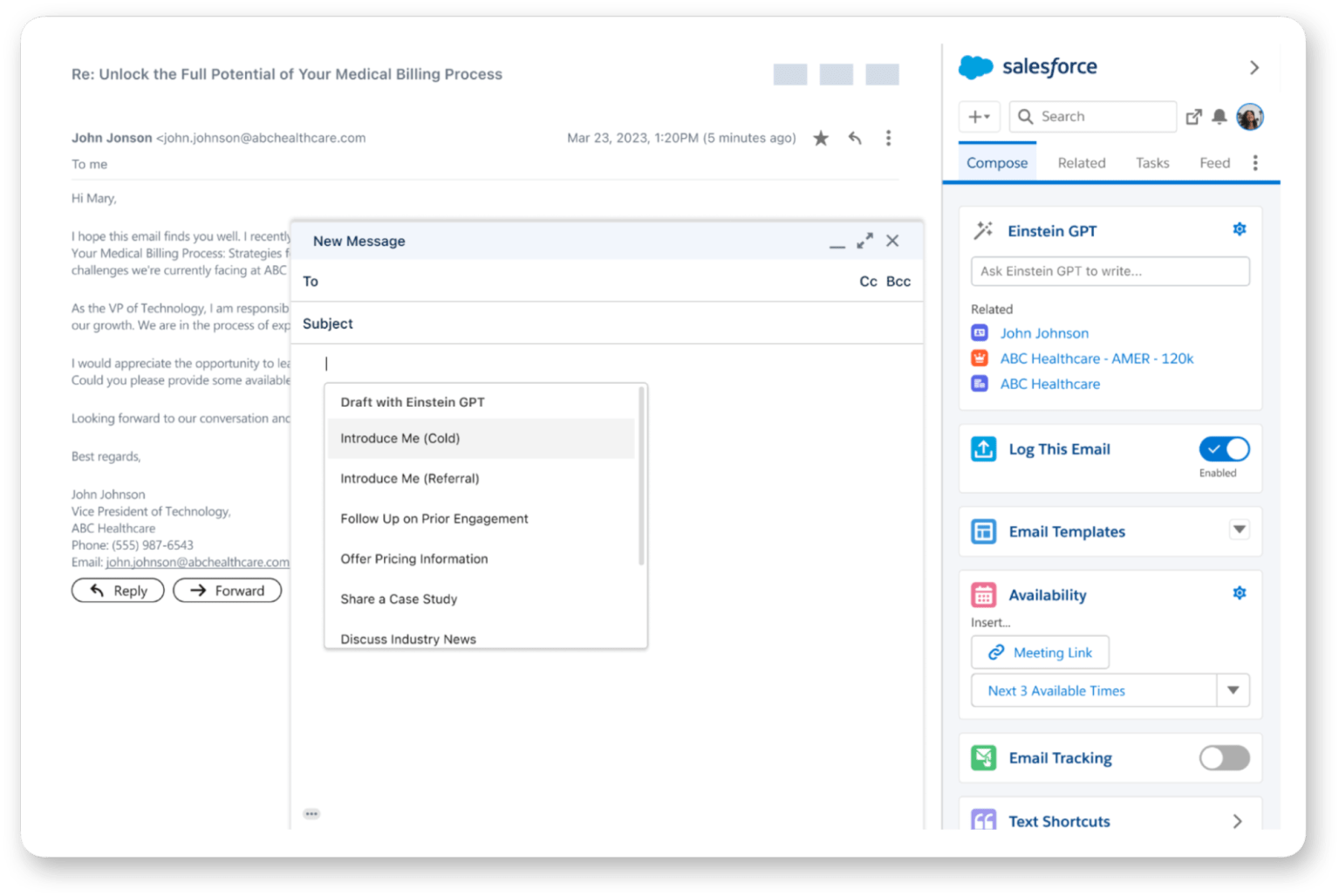Insert a Meeting Link
Viewport: 1339px width, 896px height.
click(x=1040, y=652)
